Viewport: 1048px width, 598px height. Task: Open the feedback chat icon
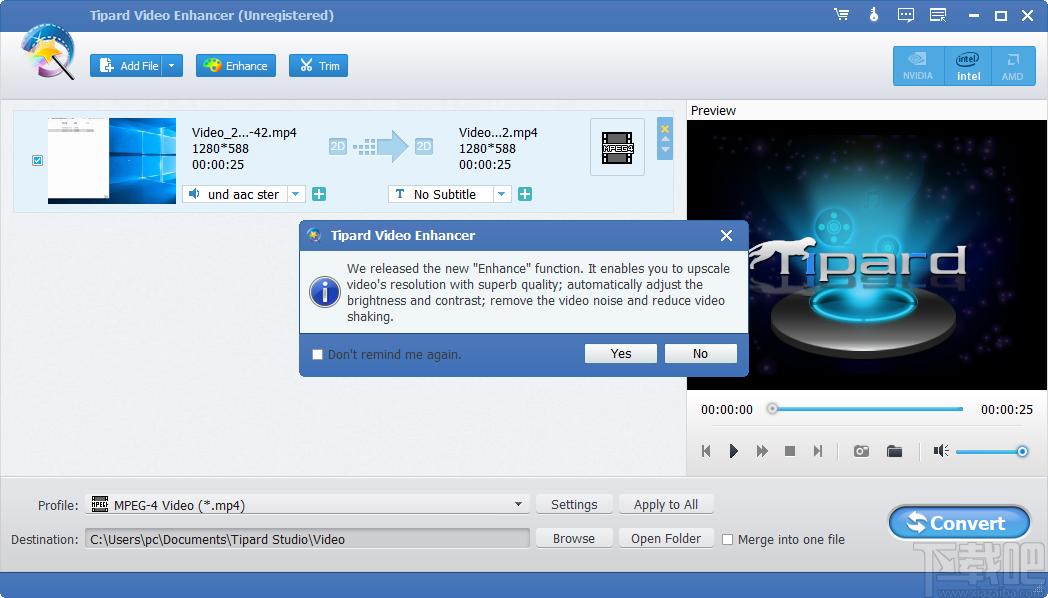tap(906, 15)
